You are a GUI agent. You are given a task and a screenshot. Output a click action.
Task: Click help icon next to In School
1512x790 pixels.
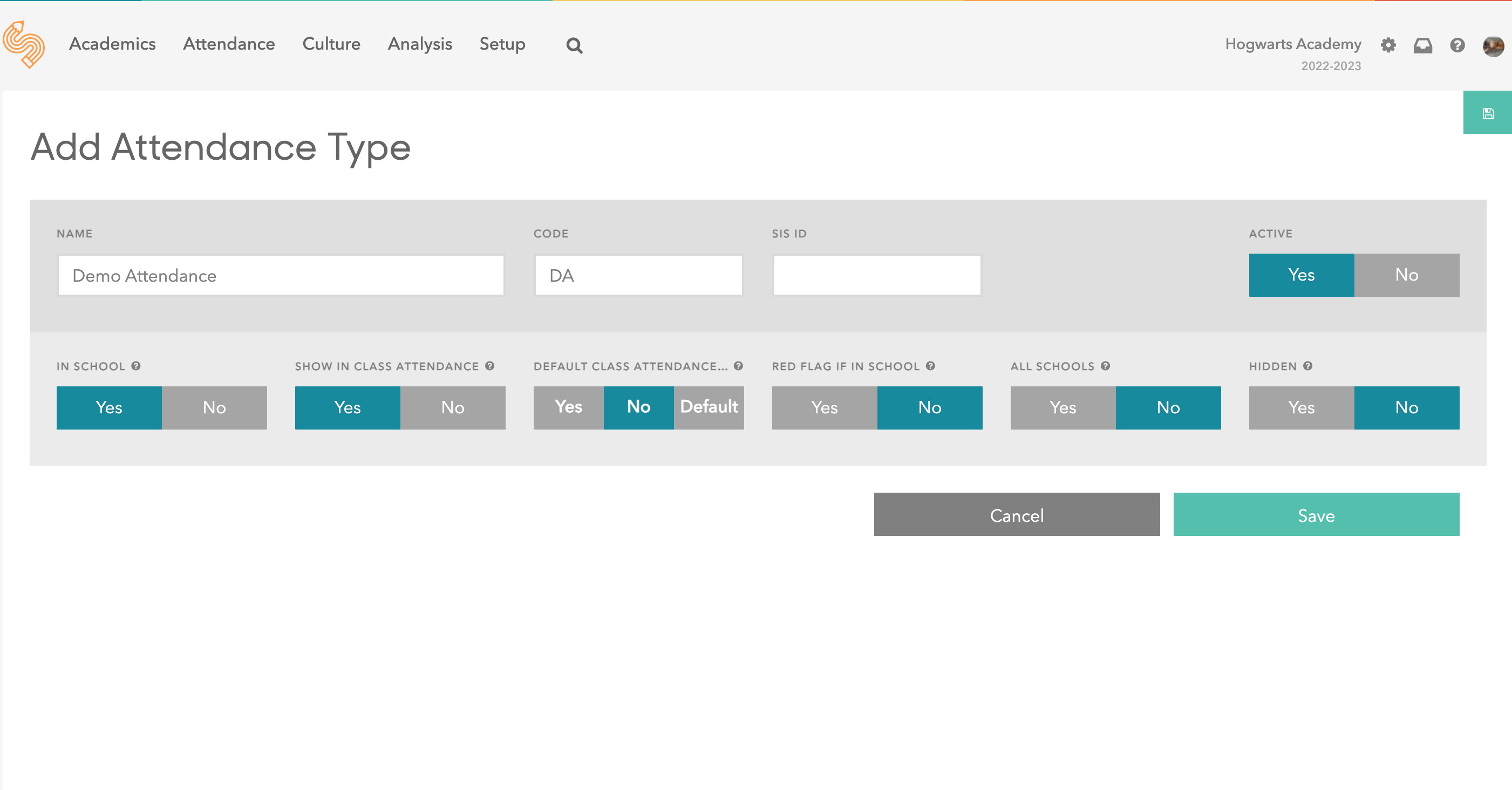pyautogui.click(x=136, y=366)
